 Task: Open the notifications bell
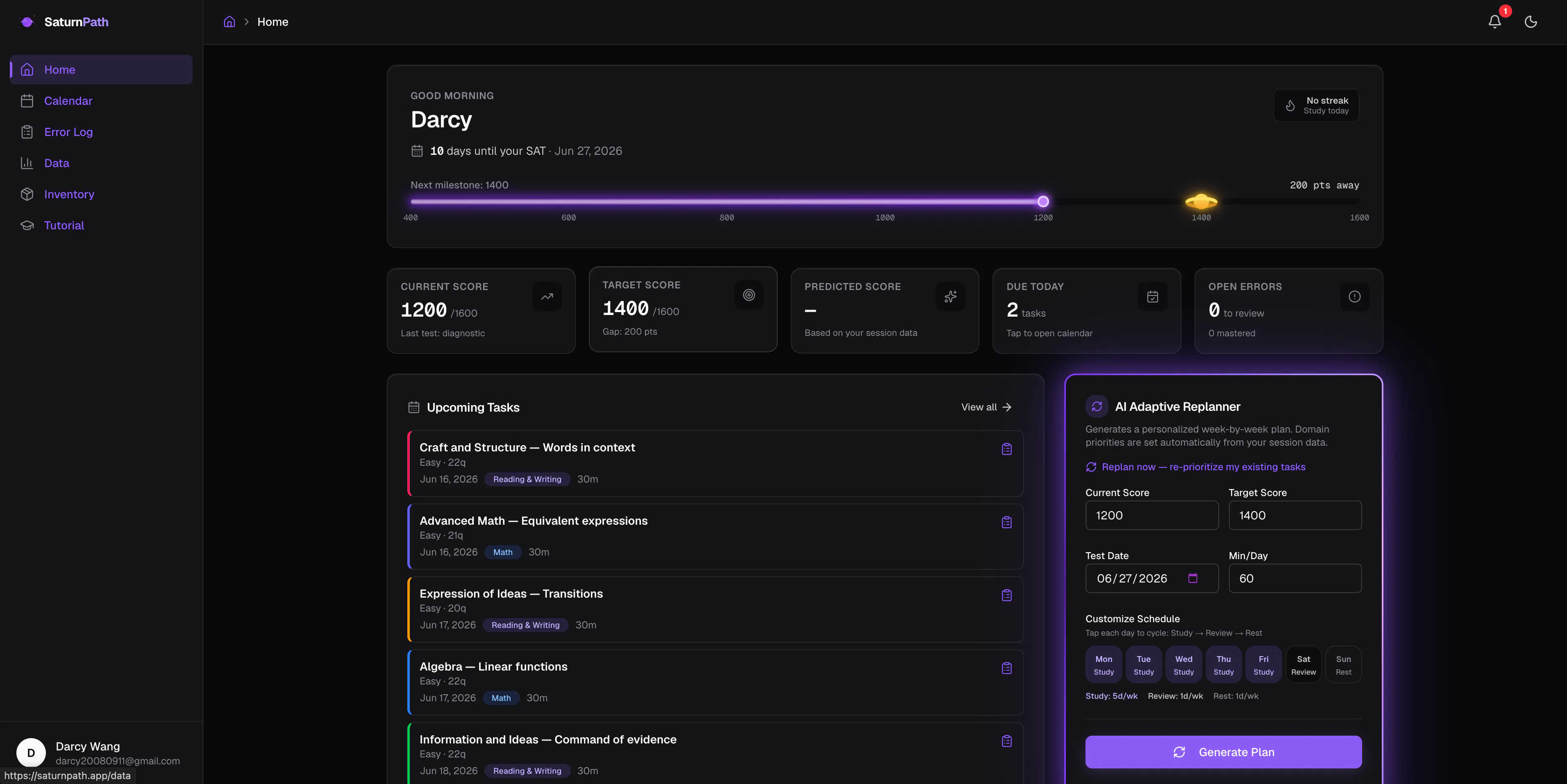pyautogui.click(x=1494, y=22)
